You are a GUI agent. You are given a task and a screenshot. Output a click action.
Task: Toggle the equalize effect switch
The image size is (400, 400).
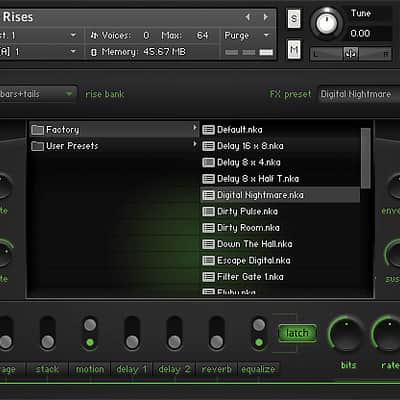coord(259,333)
